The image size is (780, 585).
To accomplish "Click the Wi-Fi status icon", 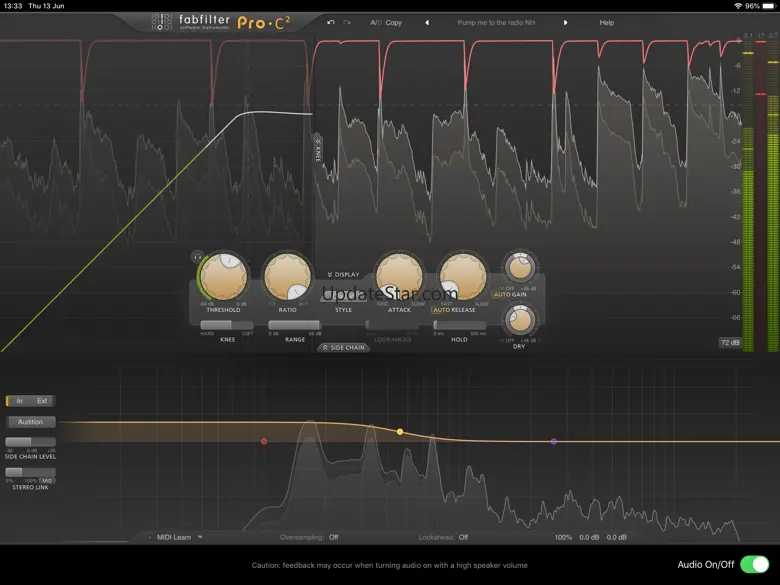I will click(x=738, y=6).
